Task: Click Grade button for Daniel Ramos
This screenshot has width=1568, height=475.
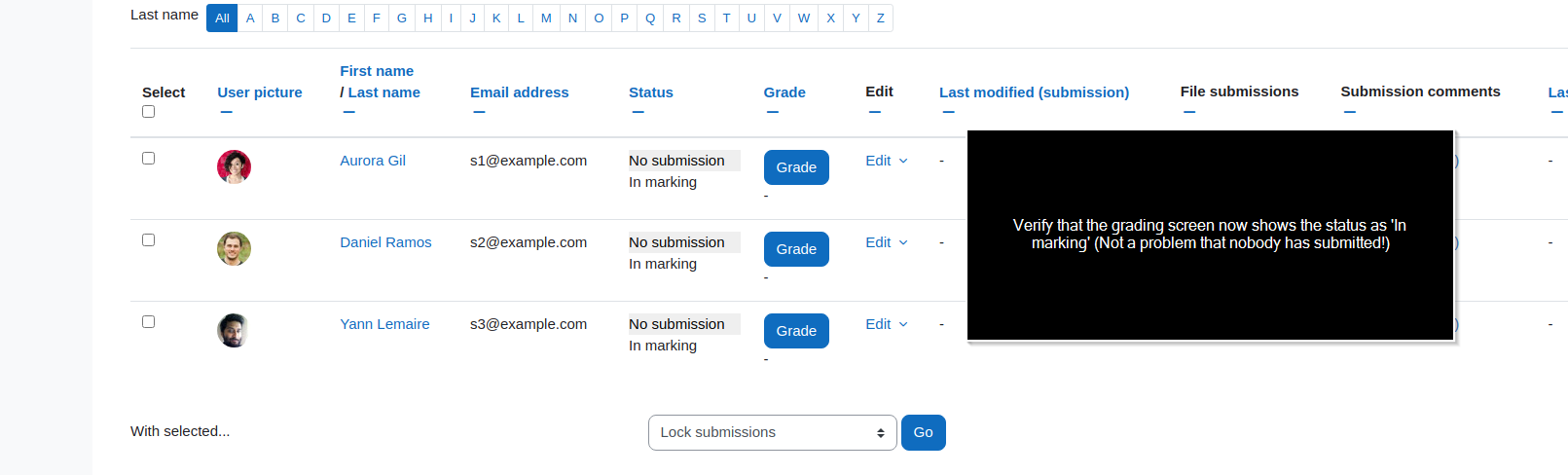Action: point(796,249)
